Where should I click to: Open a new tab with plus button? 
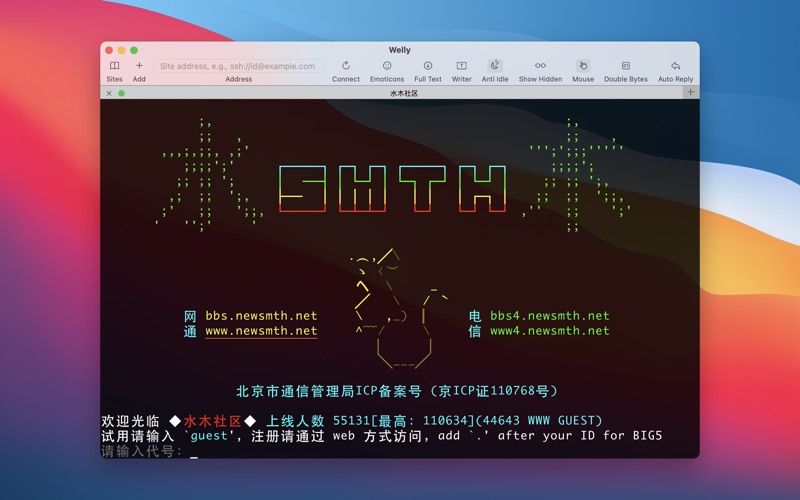[690, 92]
